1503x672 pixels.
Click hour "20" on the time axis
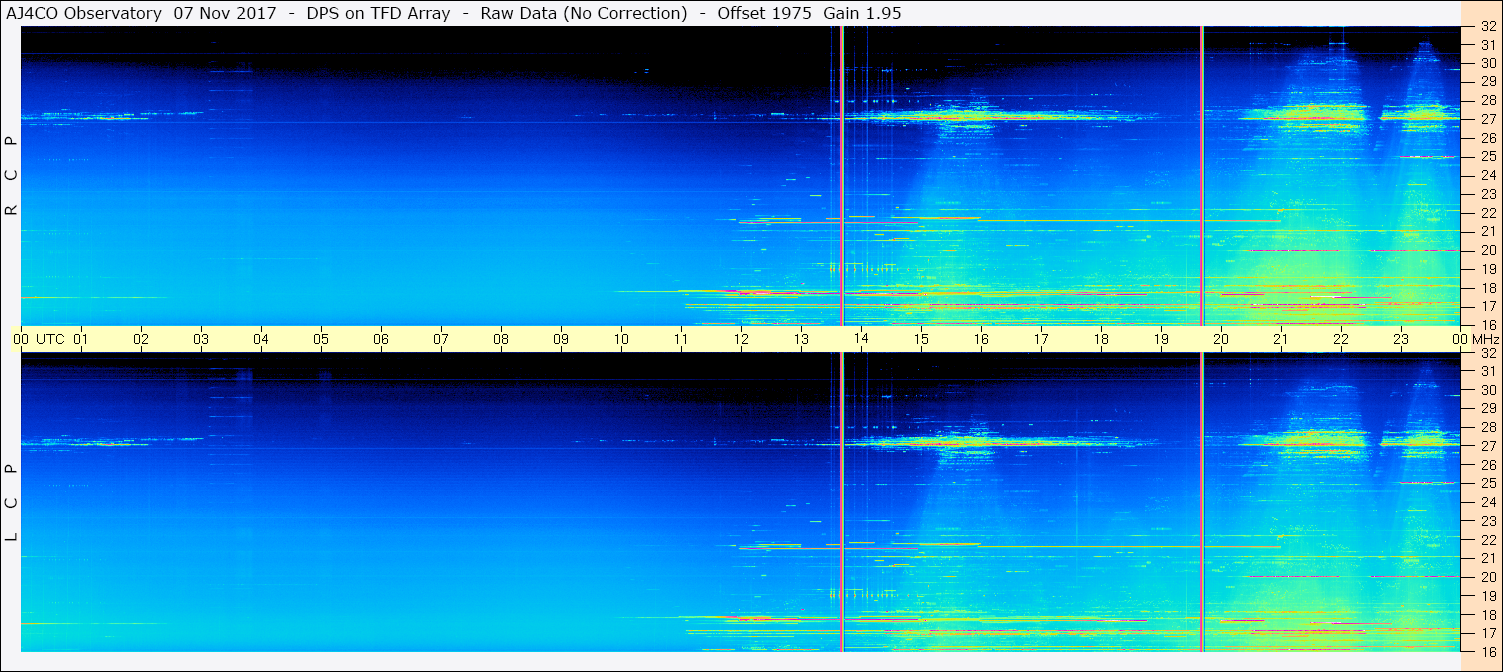[x=1221, y=339]
